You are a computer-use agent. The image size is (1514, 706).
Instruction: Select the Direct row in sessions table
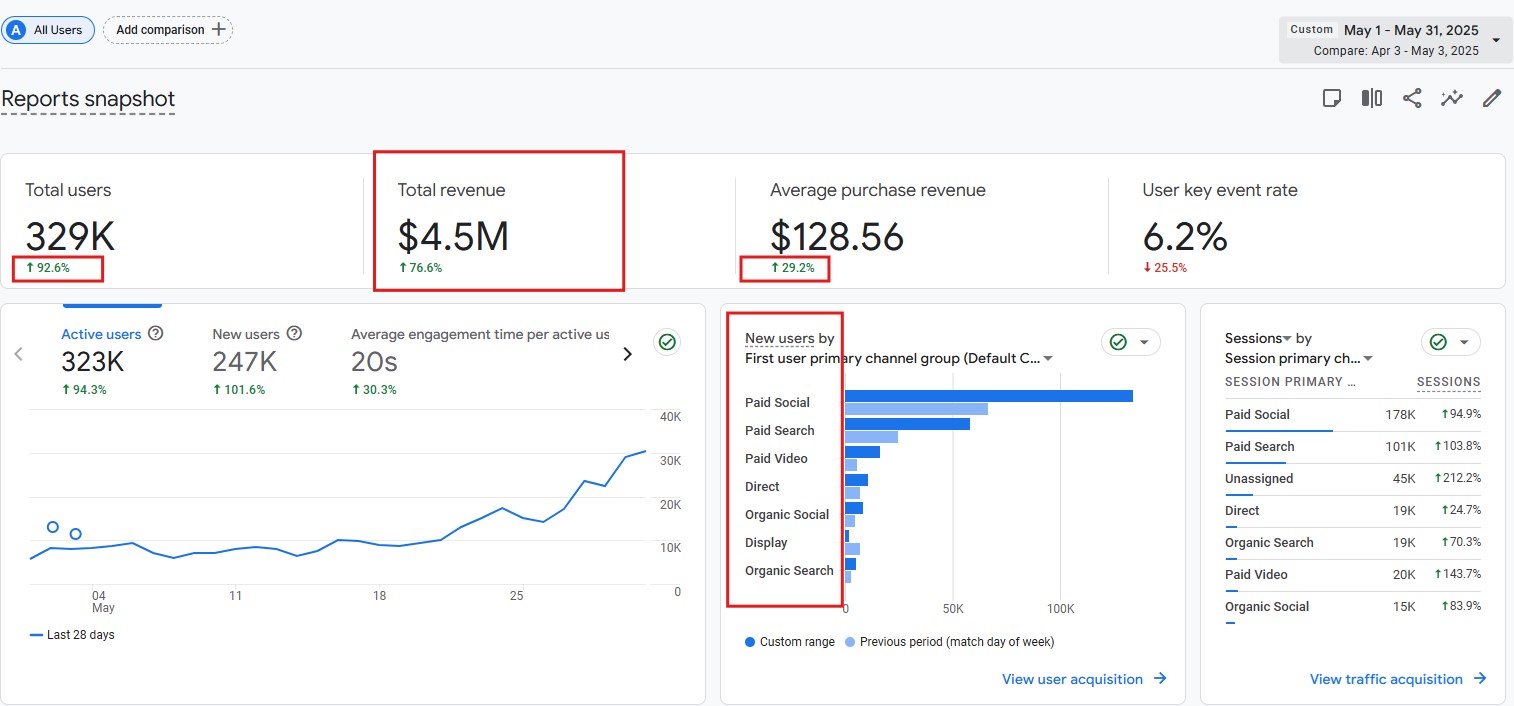coord(1353,511)
